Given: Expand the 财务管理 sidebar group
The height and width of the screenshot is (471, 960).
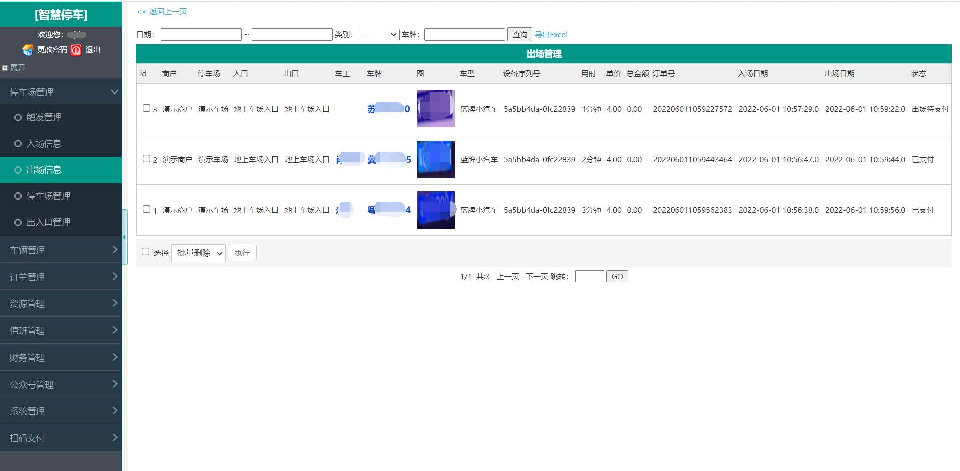Looking at the screenshot, I should click(61, 358).
